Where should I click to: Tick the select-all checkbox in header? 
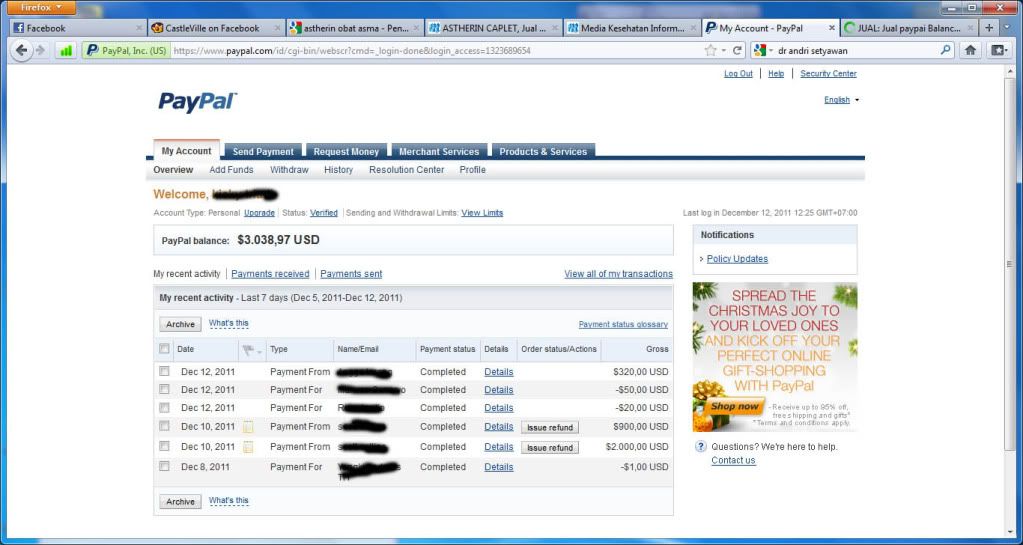point(164,349)
